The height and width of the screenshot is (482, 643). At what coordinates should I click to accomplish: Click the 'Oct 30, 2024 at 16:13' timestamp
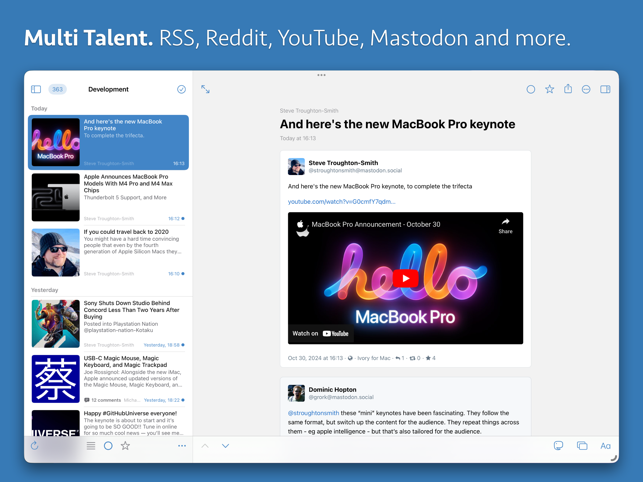315,358
